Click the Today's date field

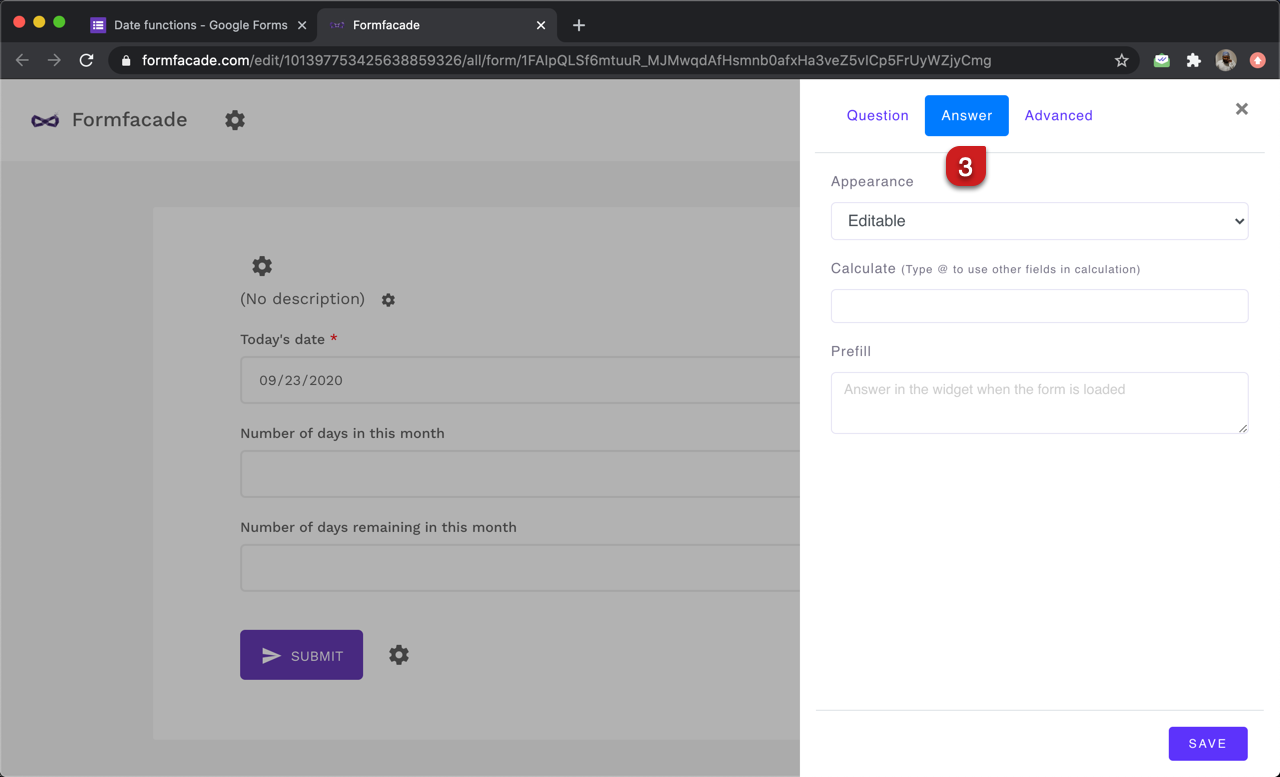520,380
